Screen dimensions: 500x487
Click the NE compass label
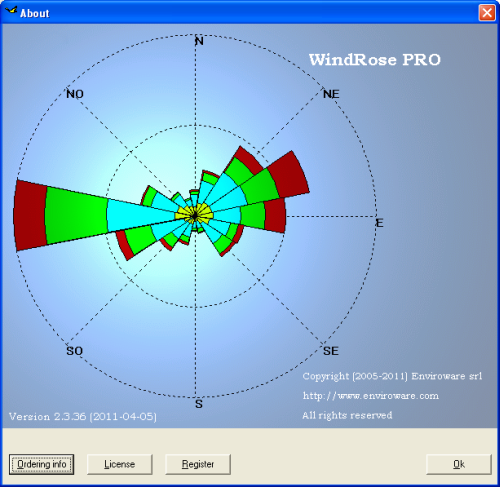click(x=331, y=94)
